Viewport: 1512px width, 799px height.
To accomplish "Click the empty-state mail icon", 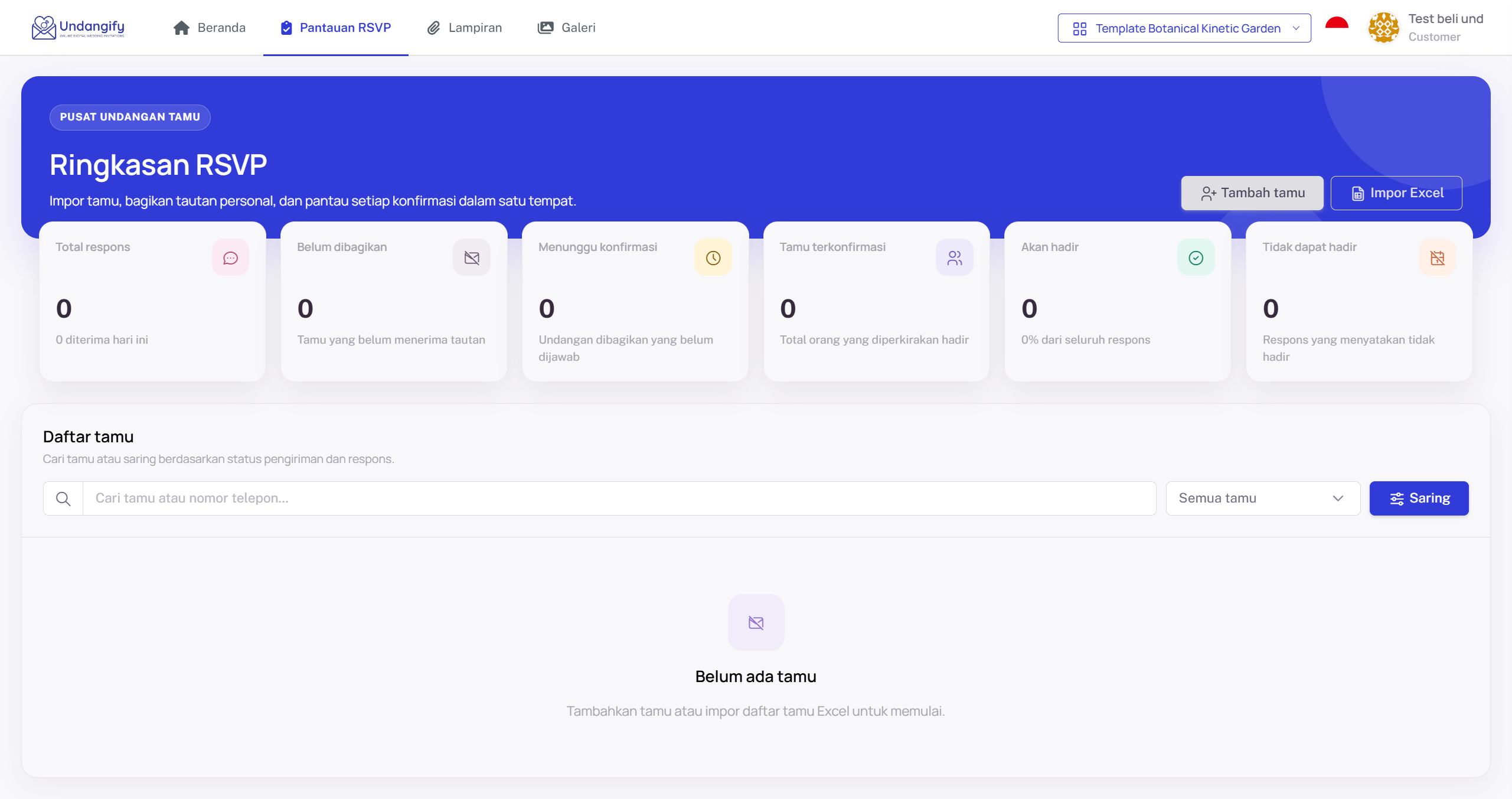I will [756, 622].
